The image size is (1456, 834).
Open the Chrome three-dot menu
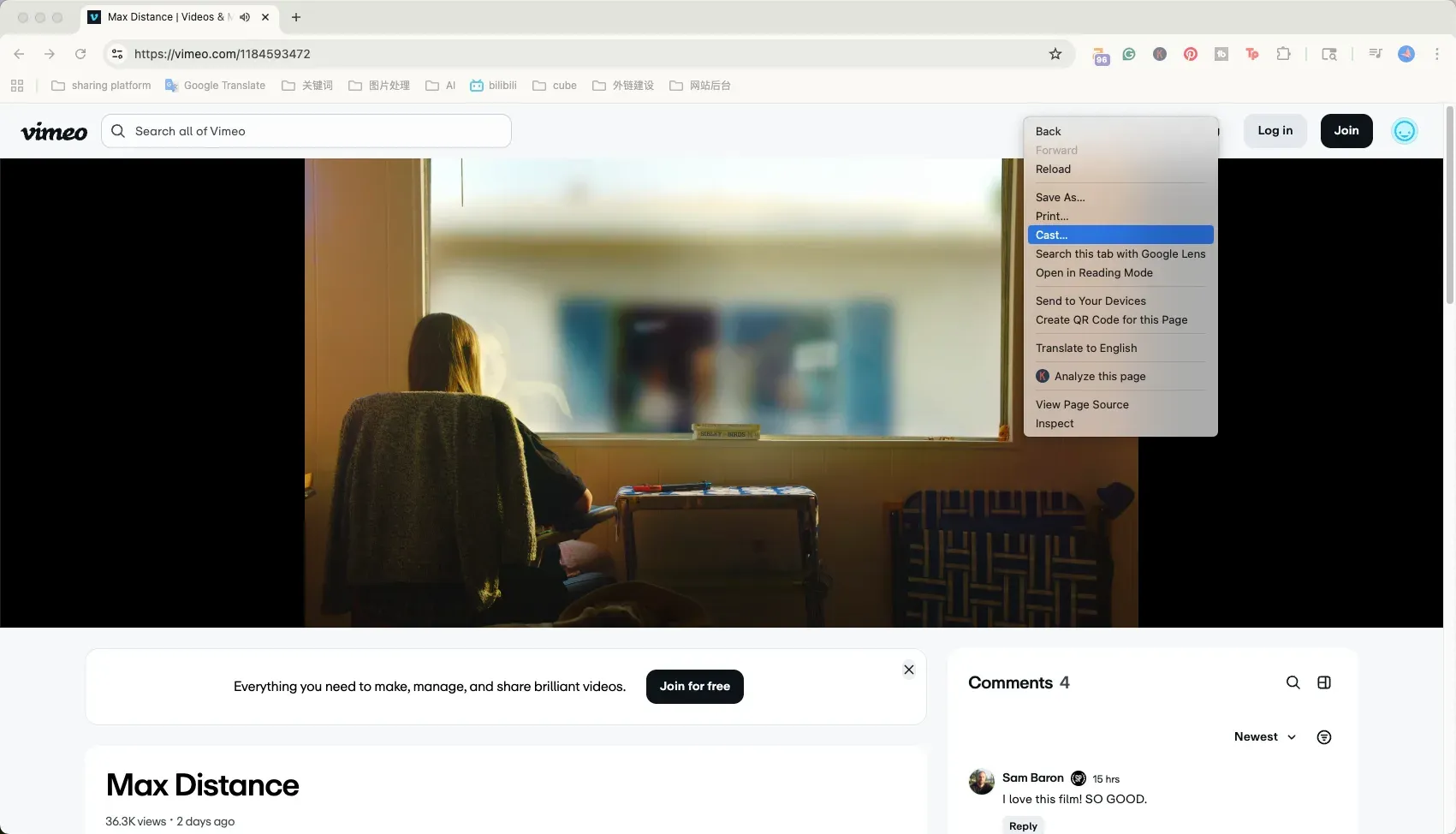1437,54
